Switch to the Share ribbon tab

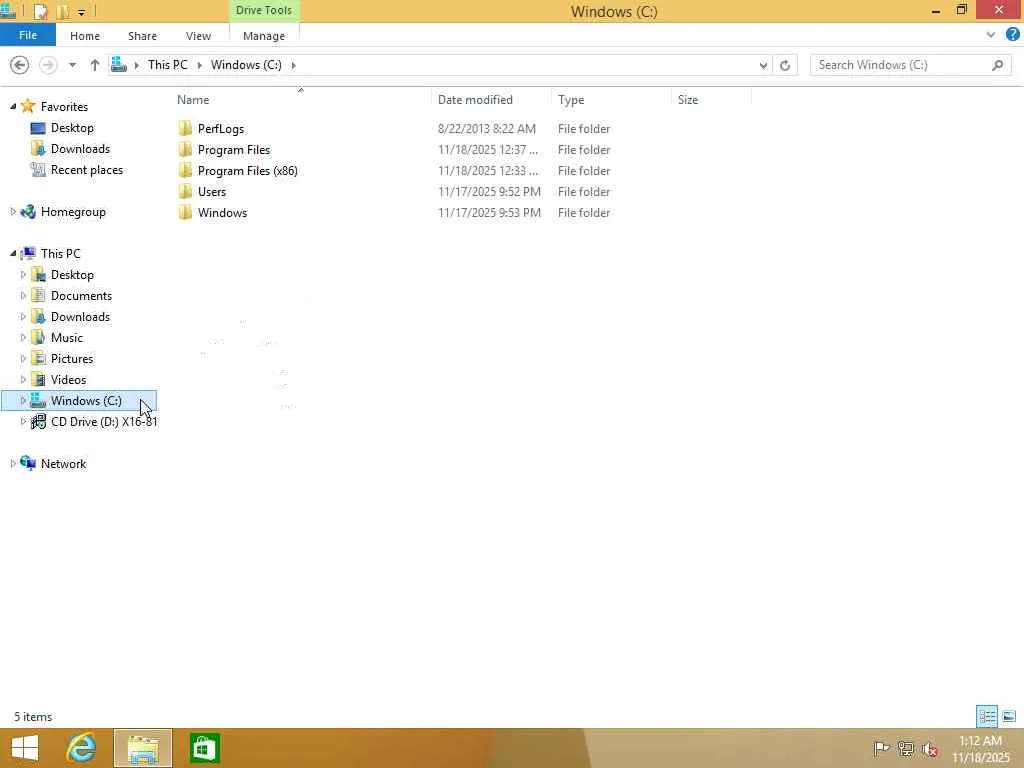pos(142,36)
